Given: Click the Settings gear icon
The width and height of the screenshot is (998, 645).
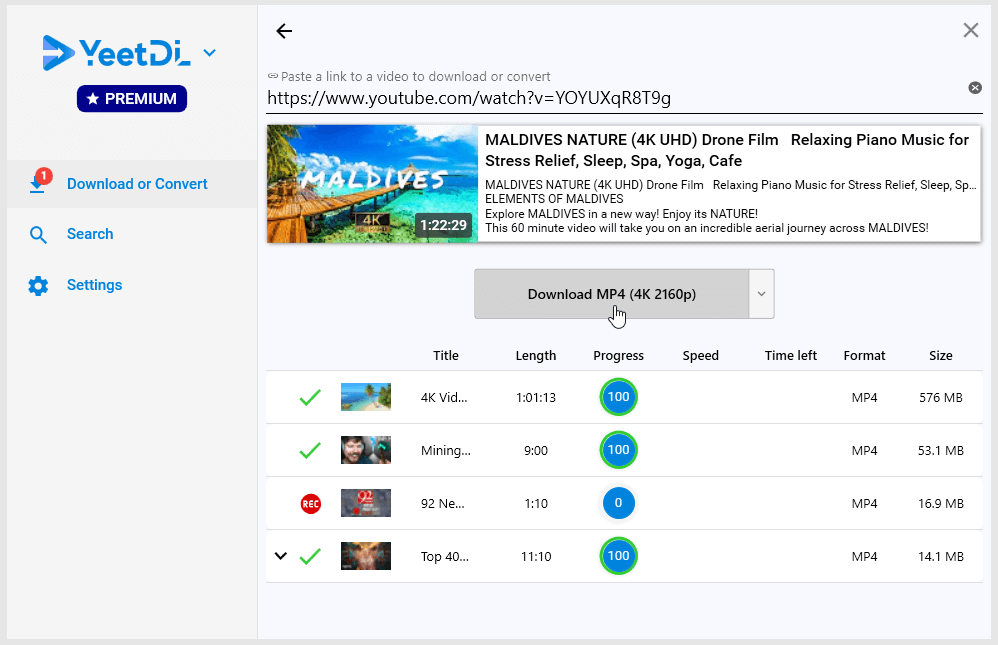Looking at the screenshot, I should coord(38,286).
